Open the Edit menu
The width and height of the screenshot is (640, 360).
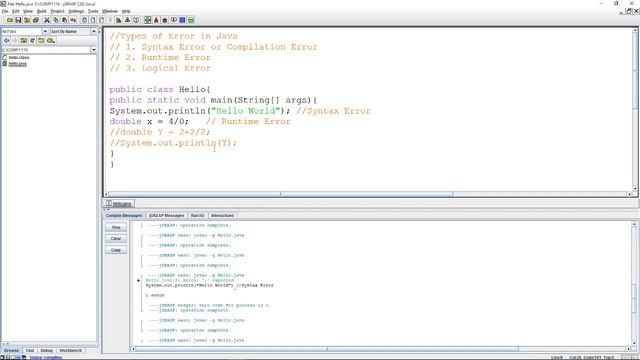coord(16,11)
